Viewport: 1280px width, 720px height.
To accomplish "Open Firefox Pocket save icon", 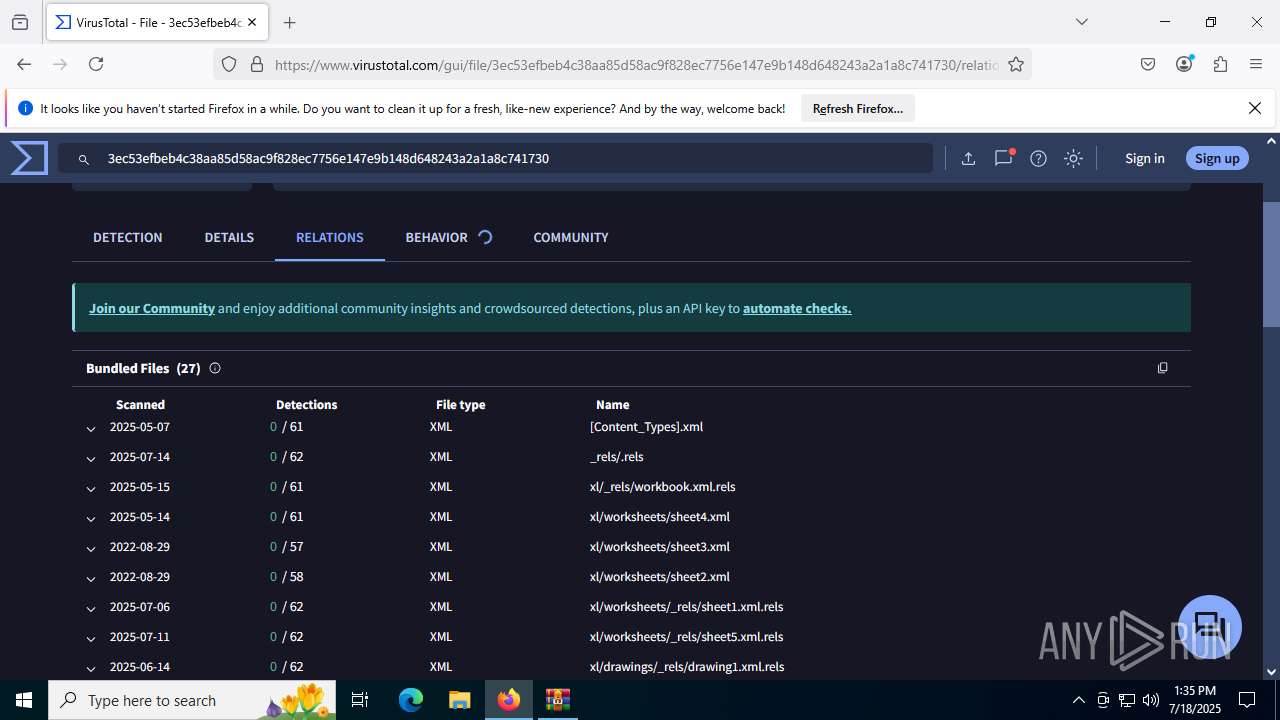I will [1148, 64].
